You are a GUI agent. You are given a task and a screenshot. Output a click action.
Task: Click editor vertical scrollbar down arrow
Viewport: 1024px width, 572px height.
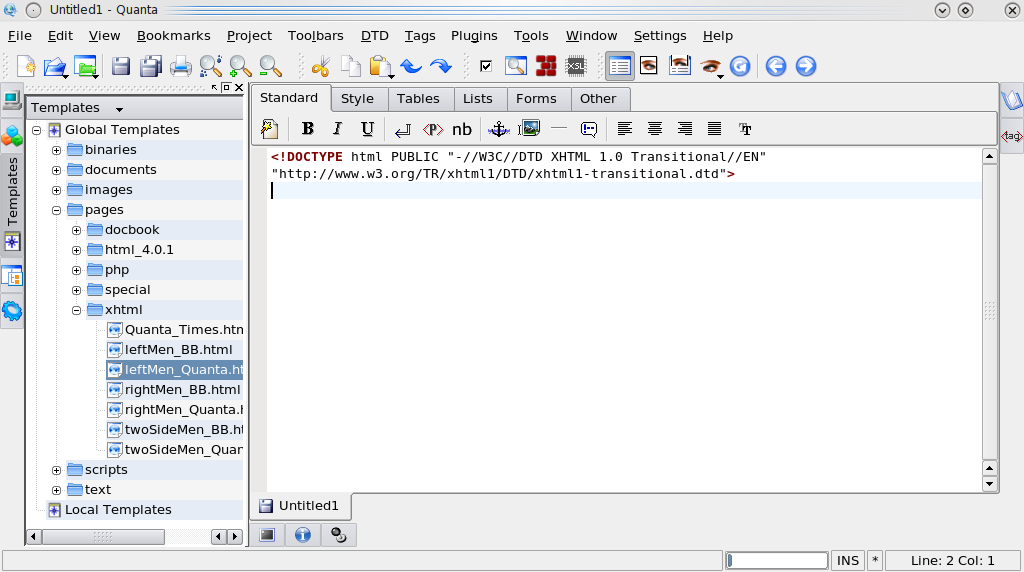(x=989, y=485)
